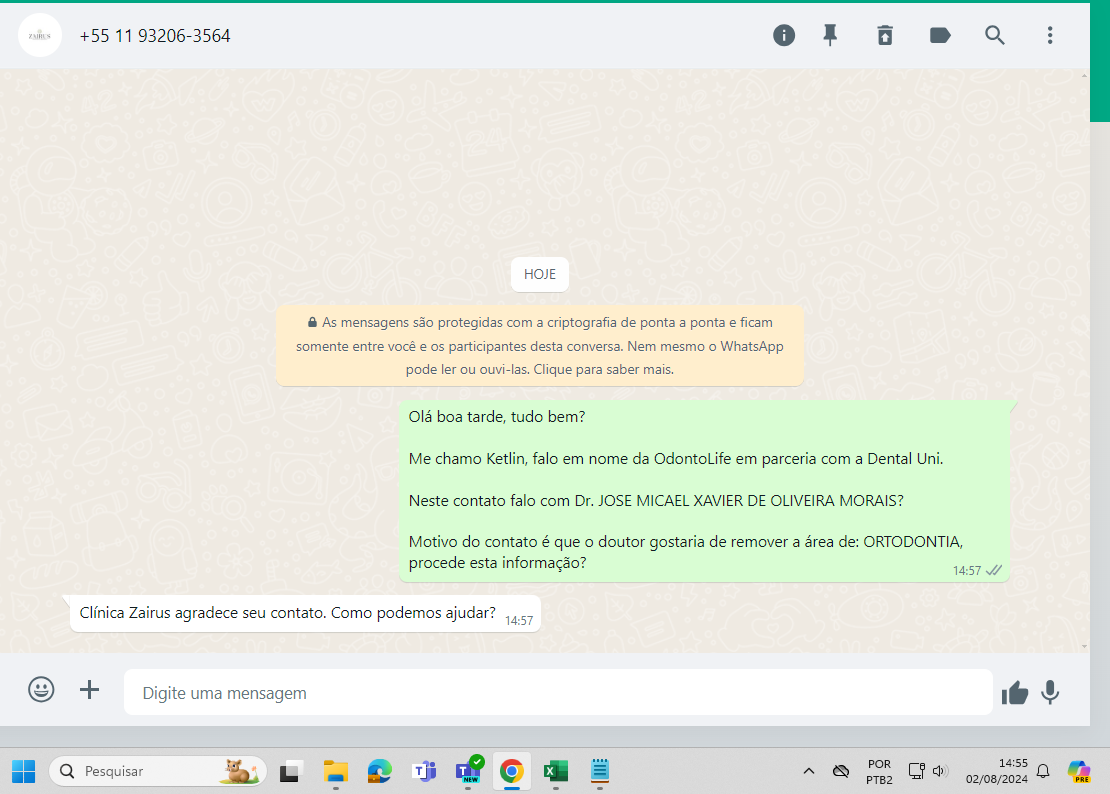This screenshot has width=1110, height=794.
Task: Focus the 'Digite uma mensagem' input field
Action: (558, 693)
